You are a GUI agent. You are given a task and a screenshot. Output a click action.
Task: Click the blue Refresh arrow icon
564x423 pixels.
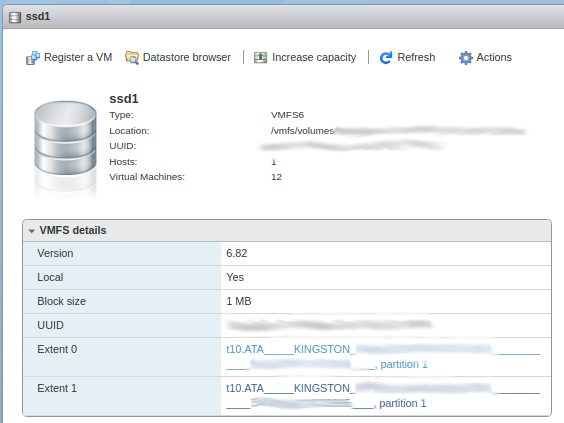click(x=386, y=58)
